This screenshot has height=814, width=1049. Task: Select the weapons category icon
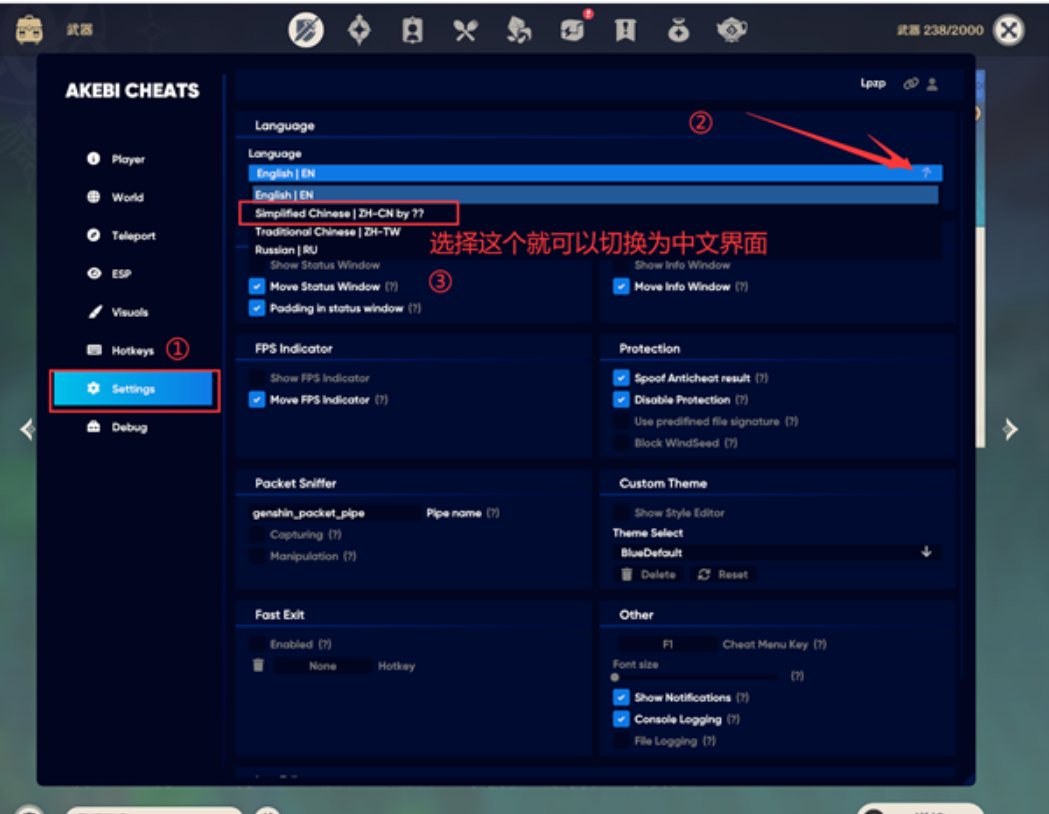pyautogui.click(x=306, y=30)
